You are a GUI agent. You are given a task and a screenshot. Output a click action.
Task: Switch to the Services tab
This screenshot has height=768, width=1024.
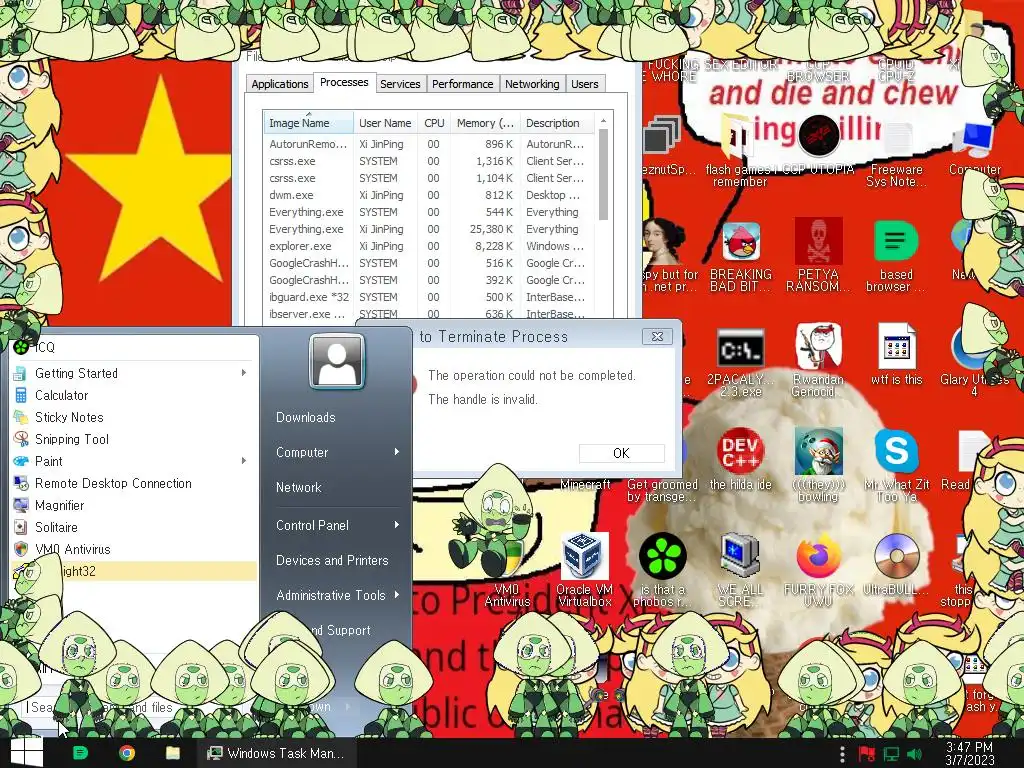pyautogui.click(x=400, y=84)
